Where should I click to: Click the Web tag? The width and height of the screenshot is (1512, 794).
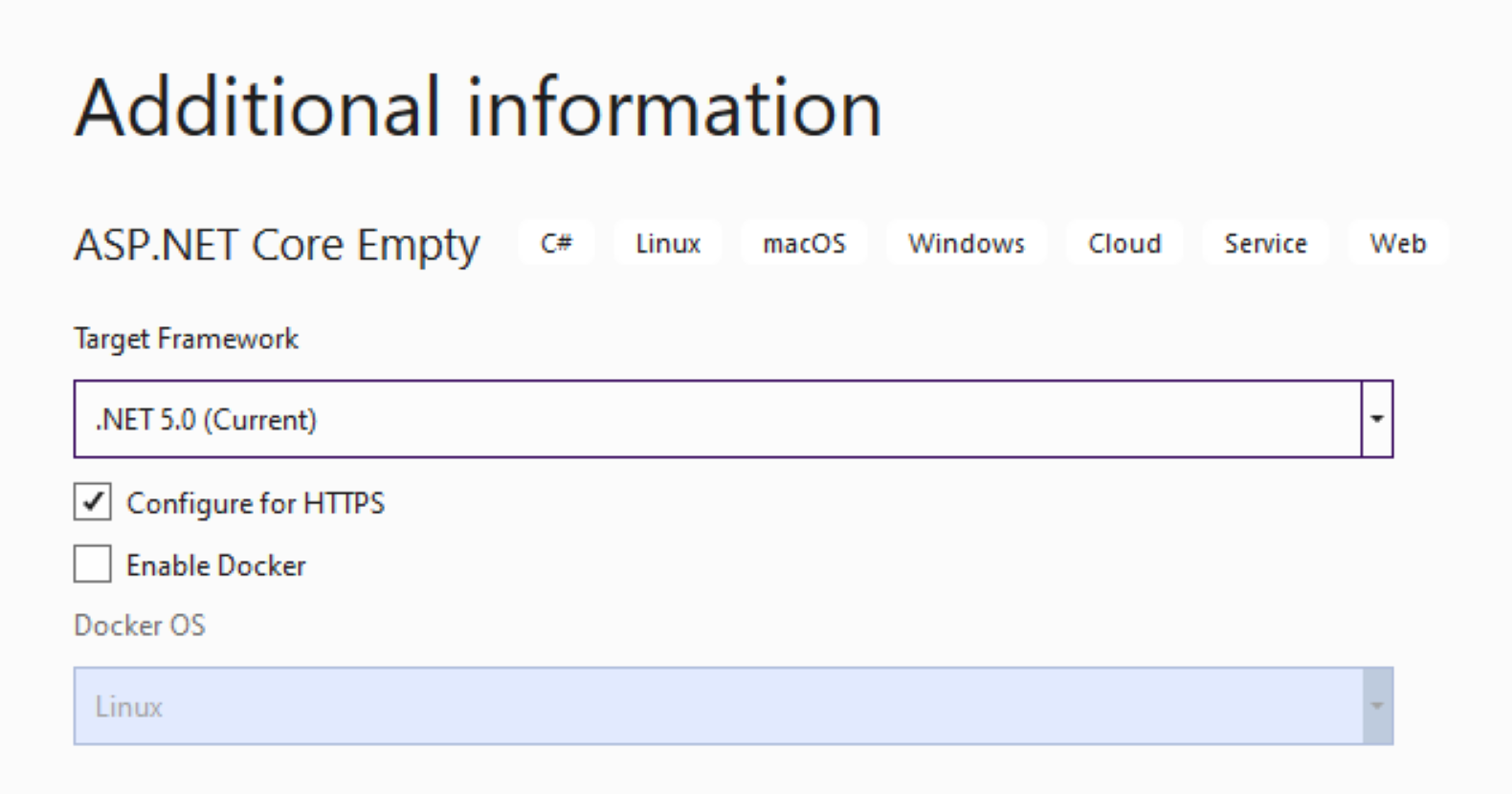(1398, 243)
